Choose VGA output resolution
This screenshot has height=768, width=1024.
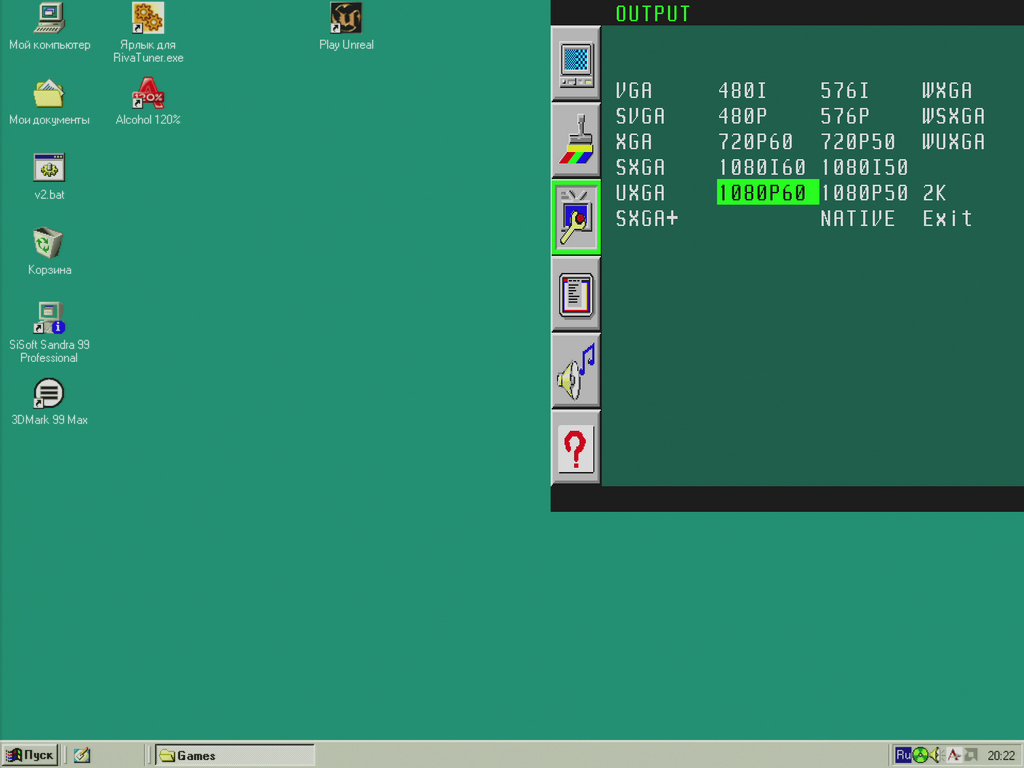(x=633, y=91)
